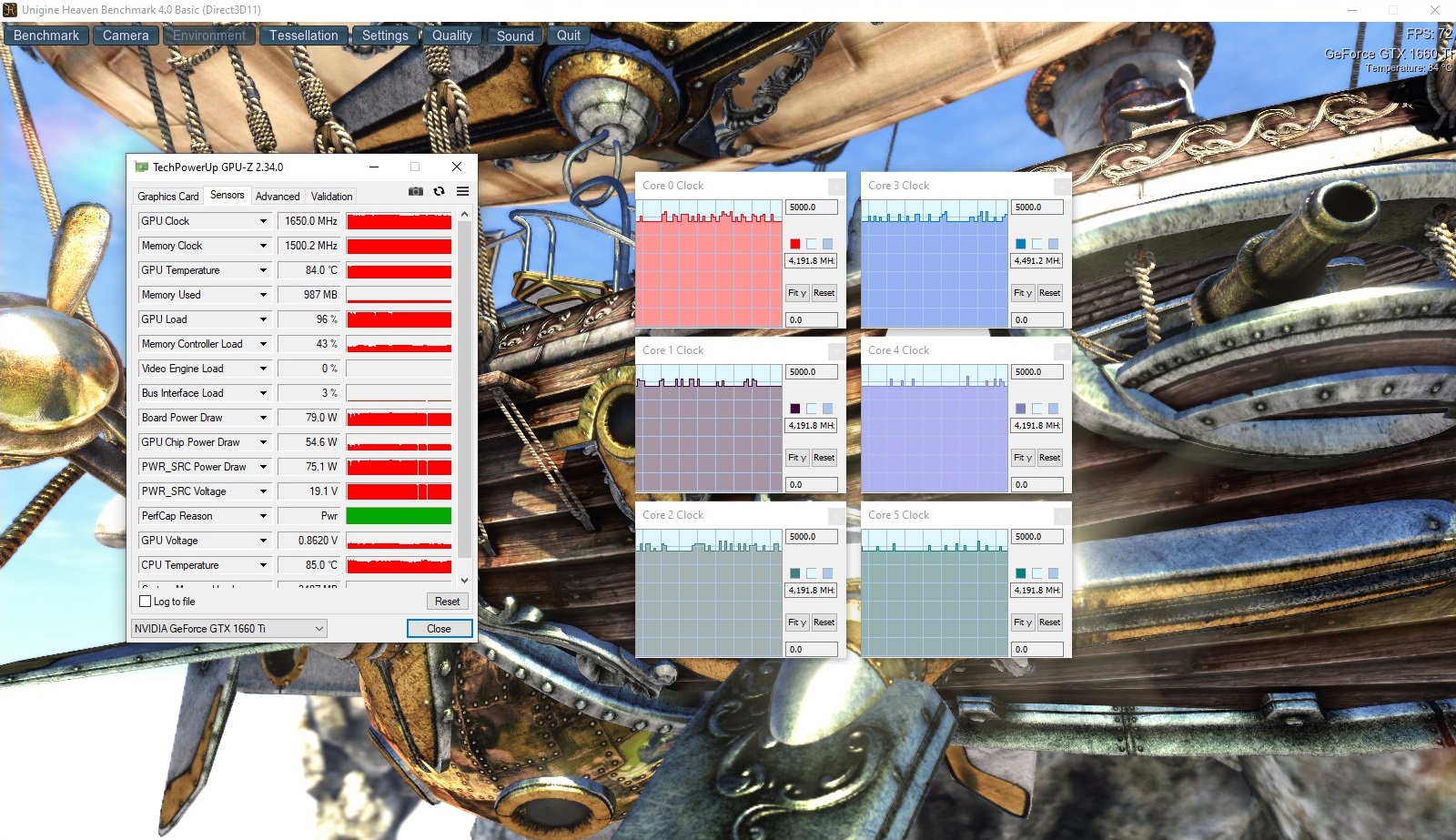Enable the Log to file checkbox

point(145,601)
